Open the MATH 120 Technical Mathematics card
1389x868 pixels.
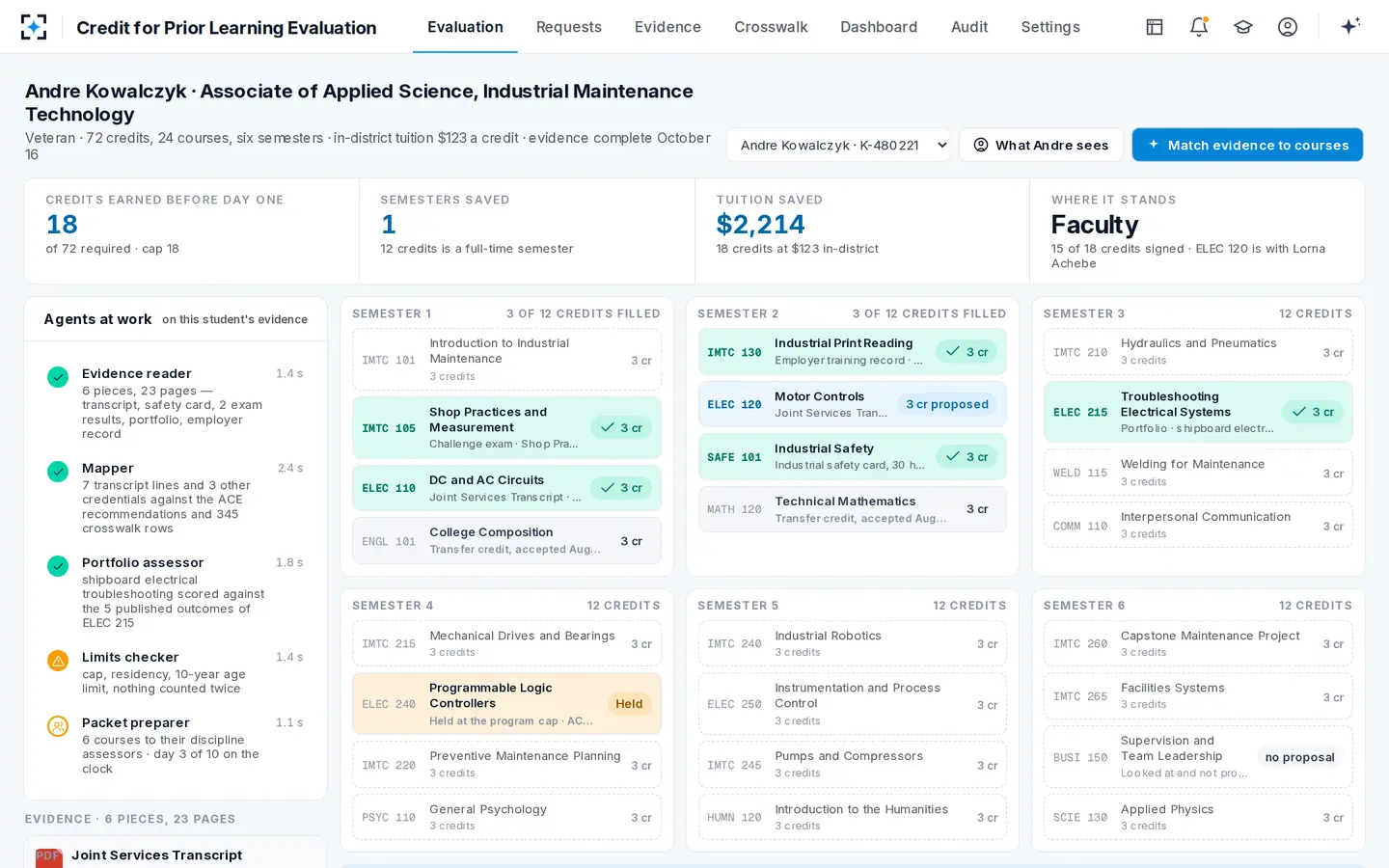[852, 509]
